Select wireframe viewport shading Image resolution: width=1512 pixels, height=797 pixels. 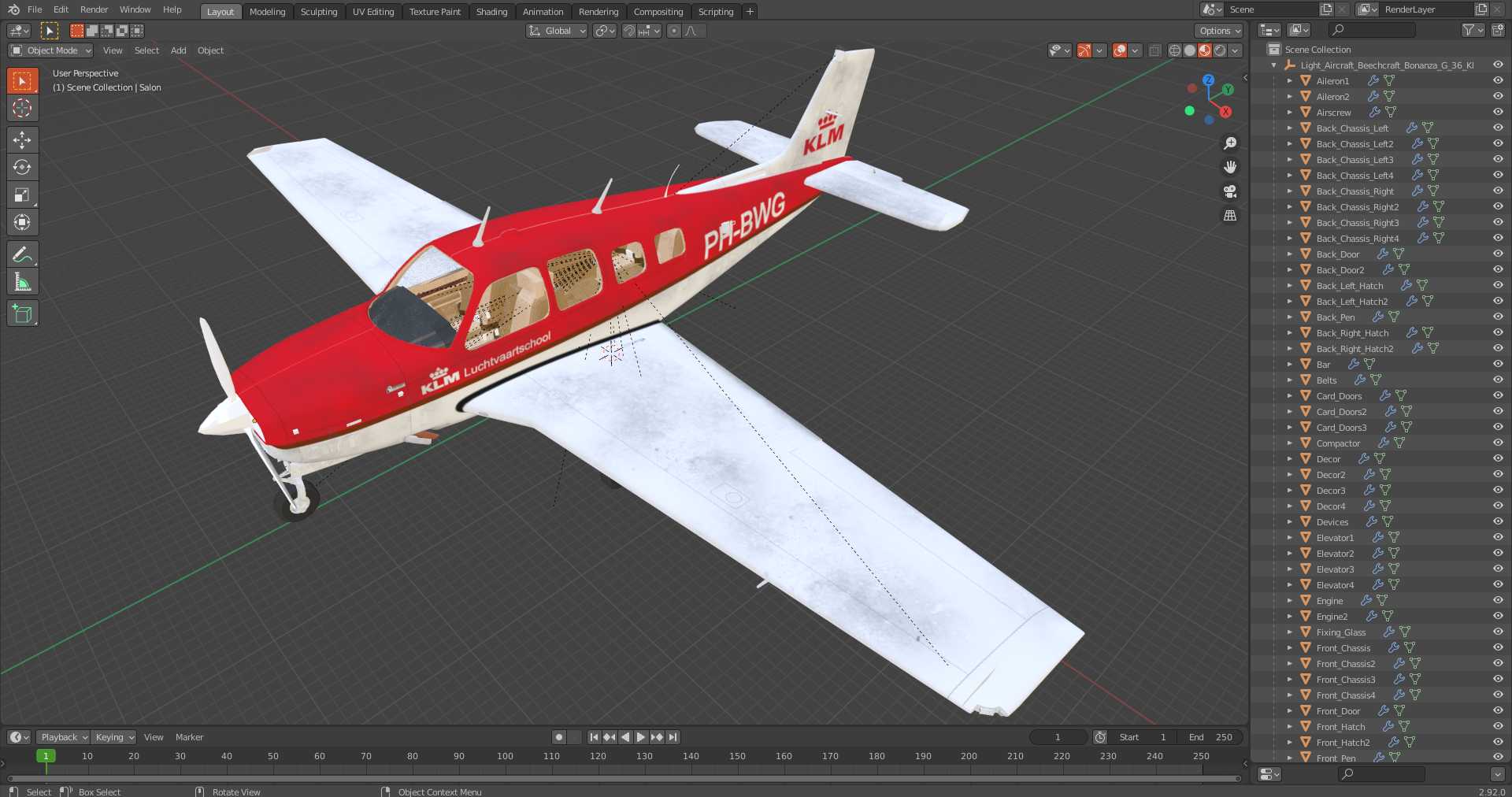[1175, 50]
